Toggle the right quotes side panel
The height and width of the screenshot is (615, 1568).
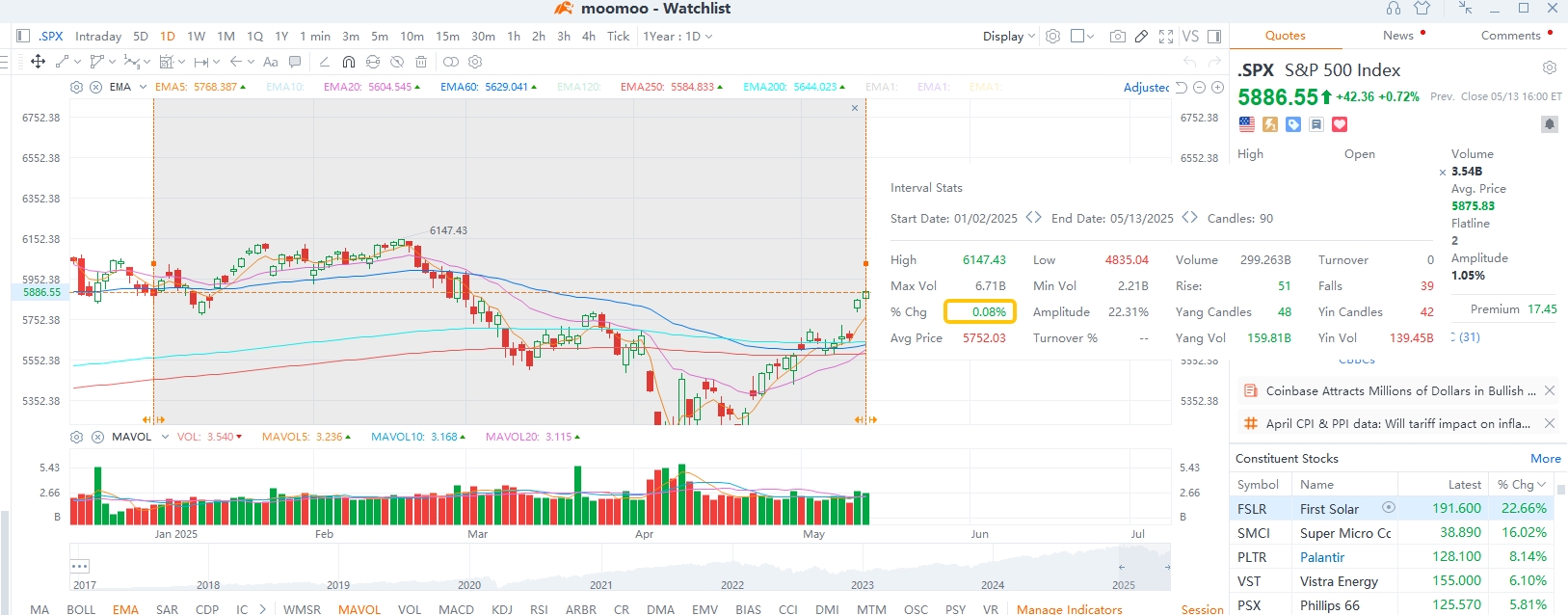coord(1214,37)
